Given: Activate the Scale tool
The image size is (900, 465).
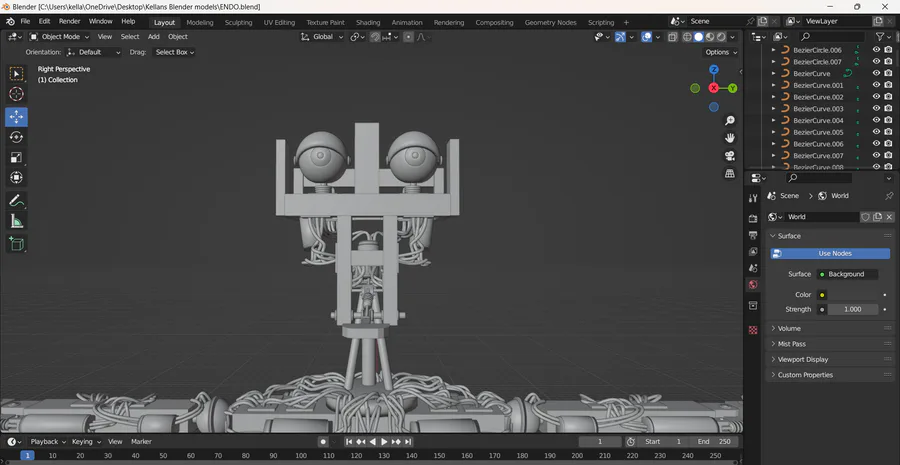Looking at the screenshot, I should tap(17, 157).
